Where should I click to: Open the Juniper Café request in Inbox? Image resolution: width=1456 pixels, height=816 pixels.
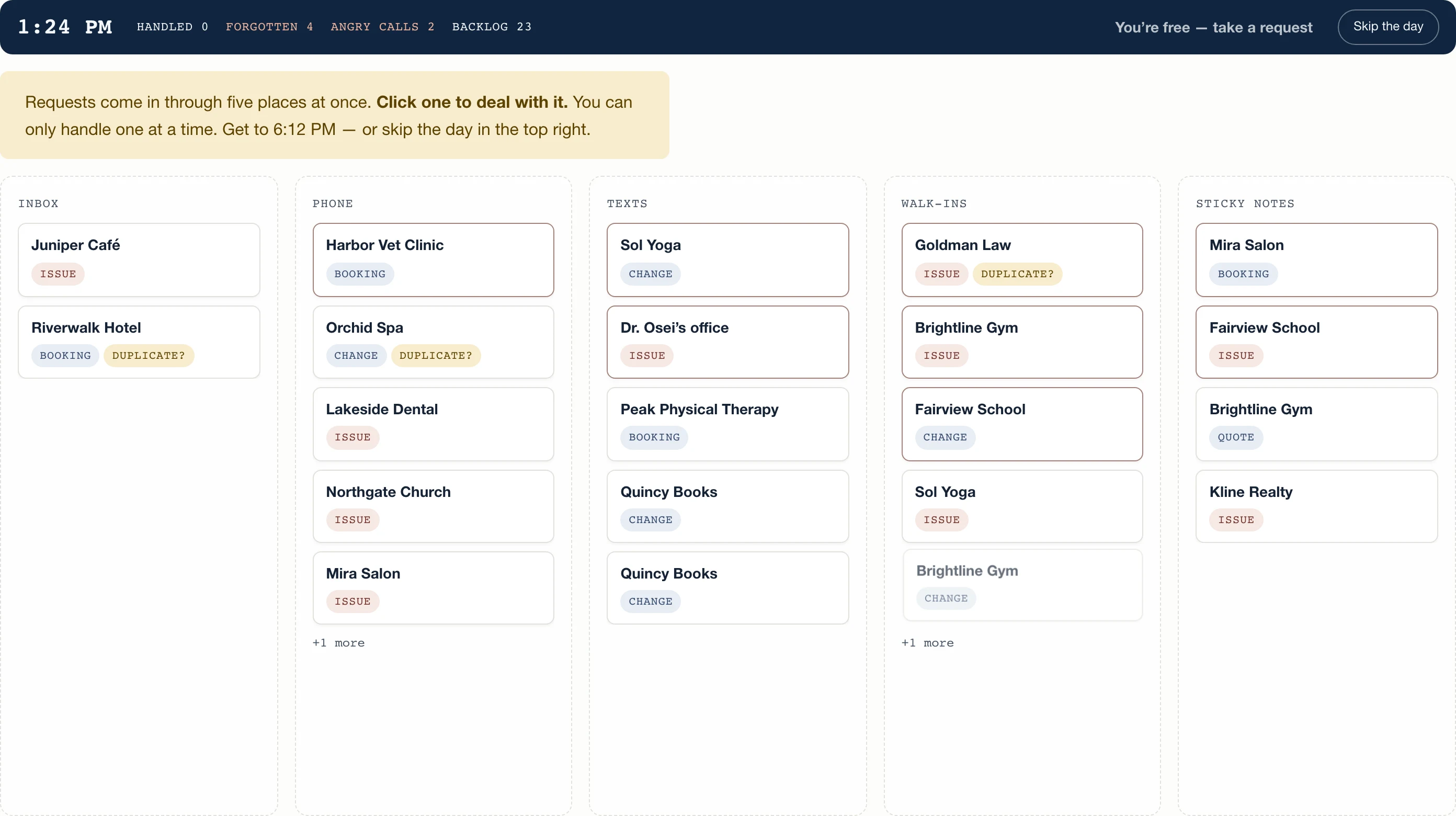[139, 259]
